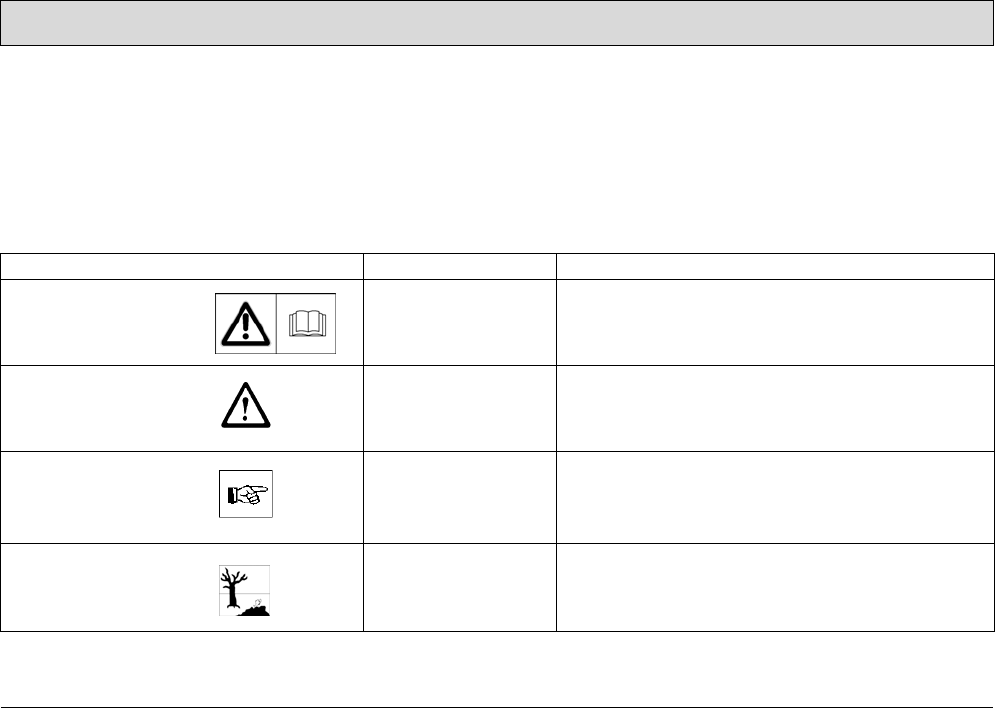Select right cell in standalone warning triangle row
This screenshot has height=708, width=995.
[775, 408]
